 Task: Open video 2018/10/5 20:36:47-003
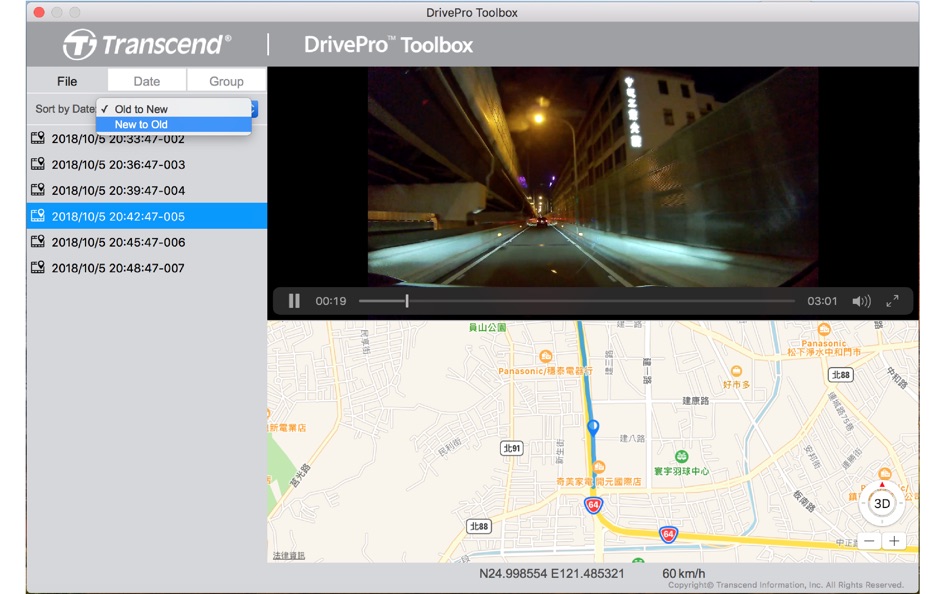[x=147, y=164]
